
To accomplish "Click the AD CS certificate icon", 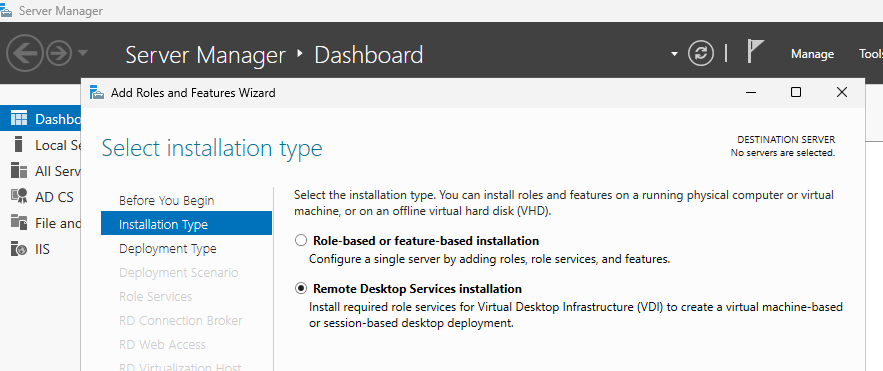I will point(19,196).
